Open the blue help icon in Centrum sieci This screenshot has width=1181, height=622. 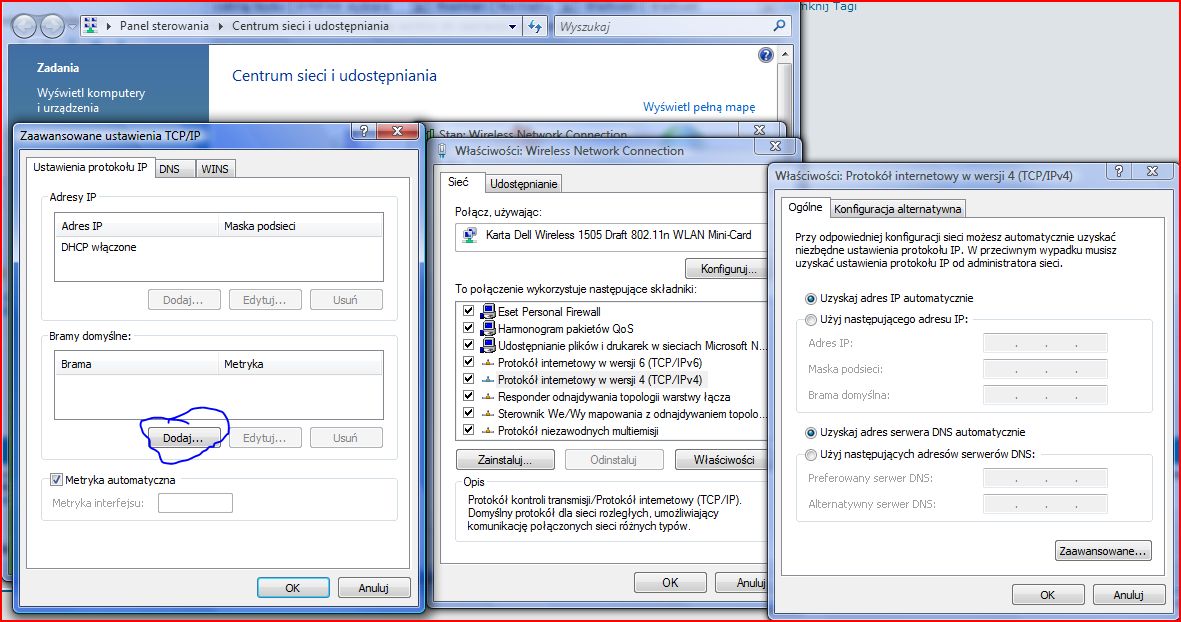(766, 55)
